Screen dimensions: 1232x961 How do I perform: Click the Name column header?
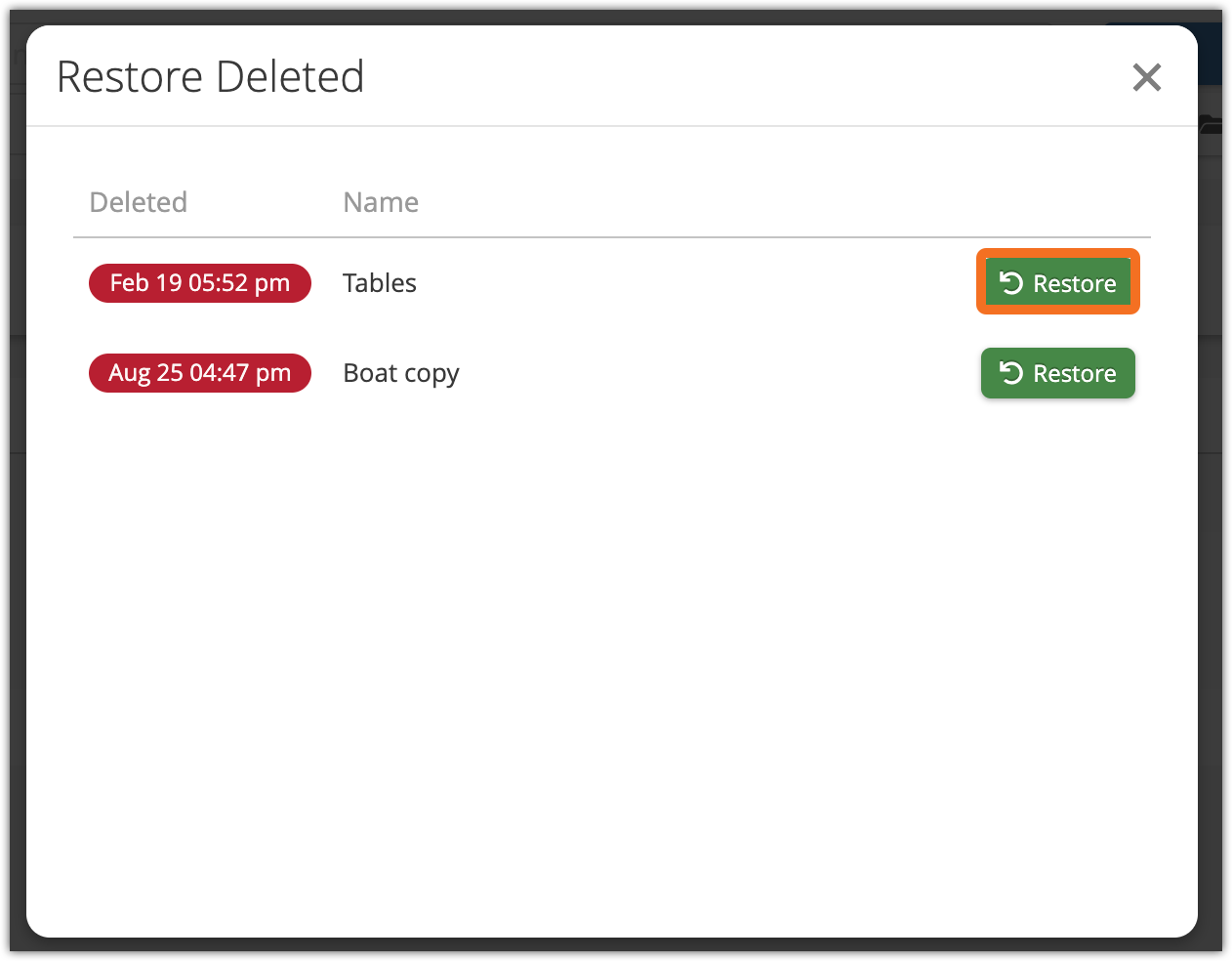[381, 202]
